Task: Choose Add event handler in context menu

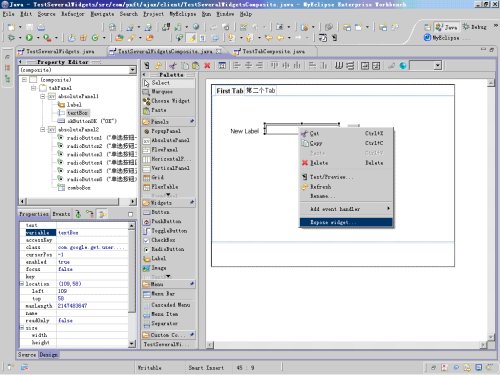Action: (346, 209)
